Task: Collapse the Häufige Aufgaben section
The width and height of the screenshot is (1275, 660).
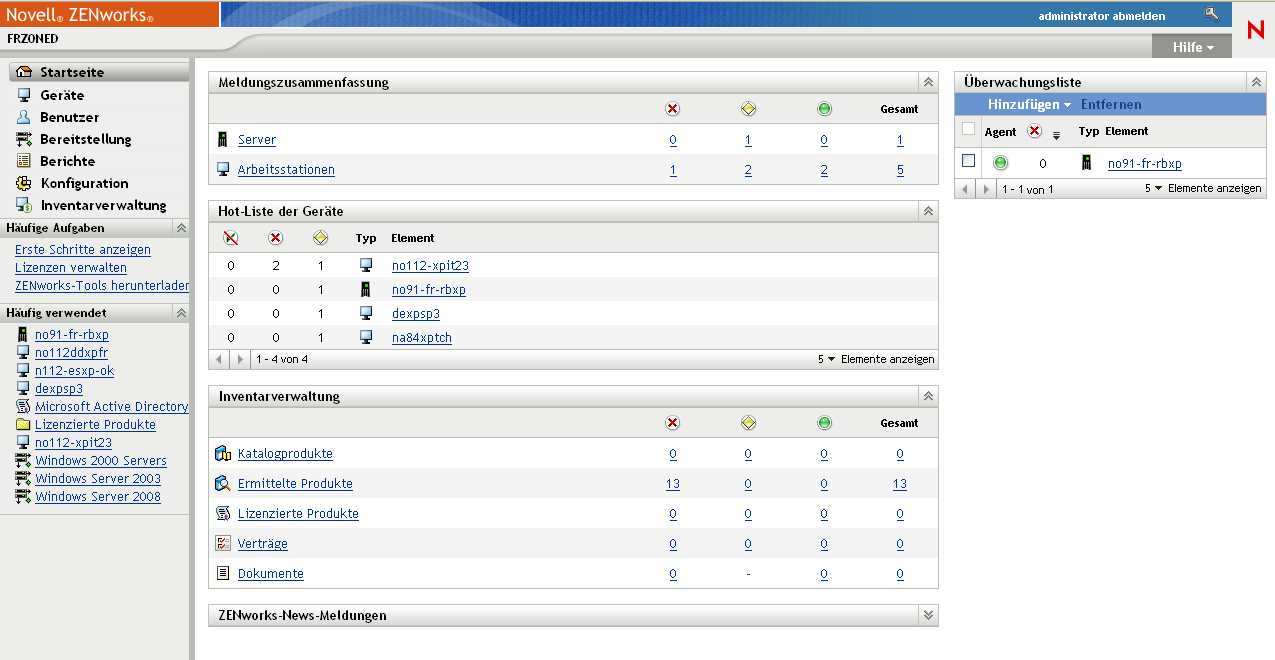Action: (181, 228)
